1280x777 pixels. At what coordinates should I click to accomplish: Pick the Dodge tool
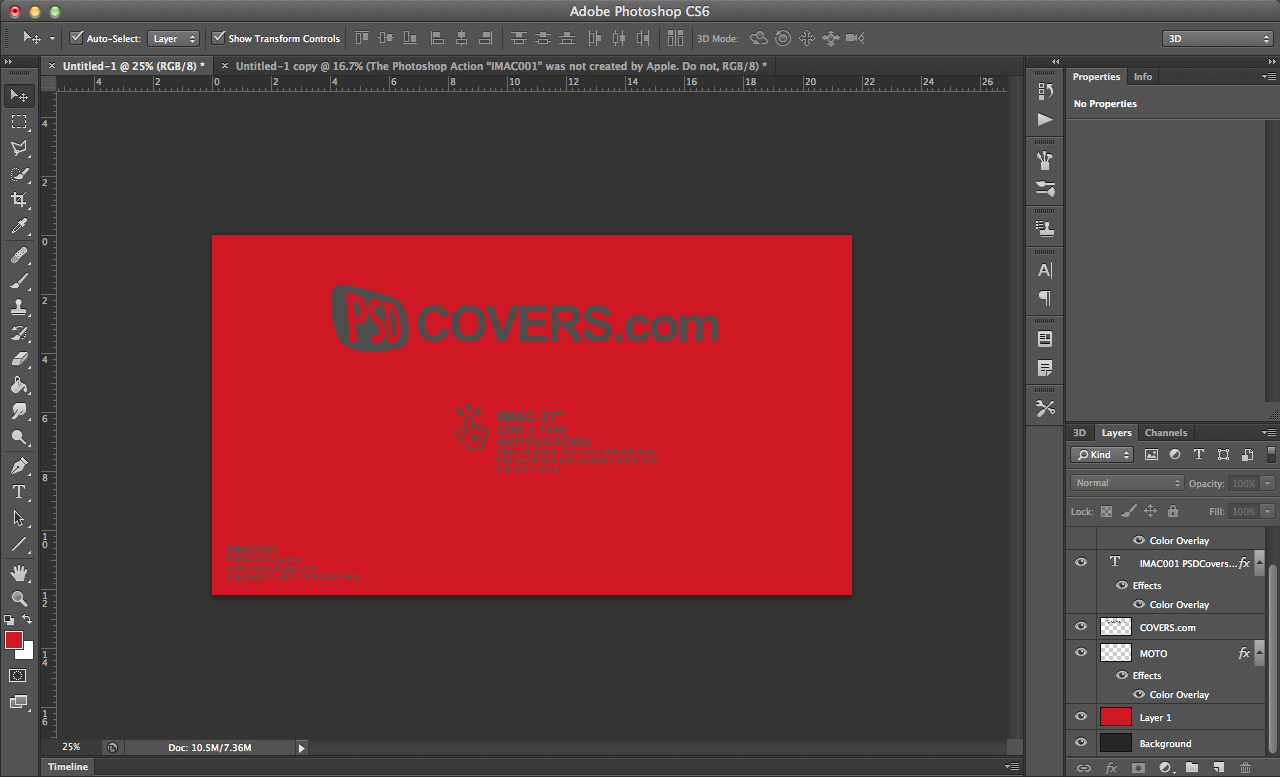click(19, 438)
